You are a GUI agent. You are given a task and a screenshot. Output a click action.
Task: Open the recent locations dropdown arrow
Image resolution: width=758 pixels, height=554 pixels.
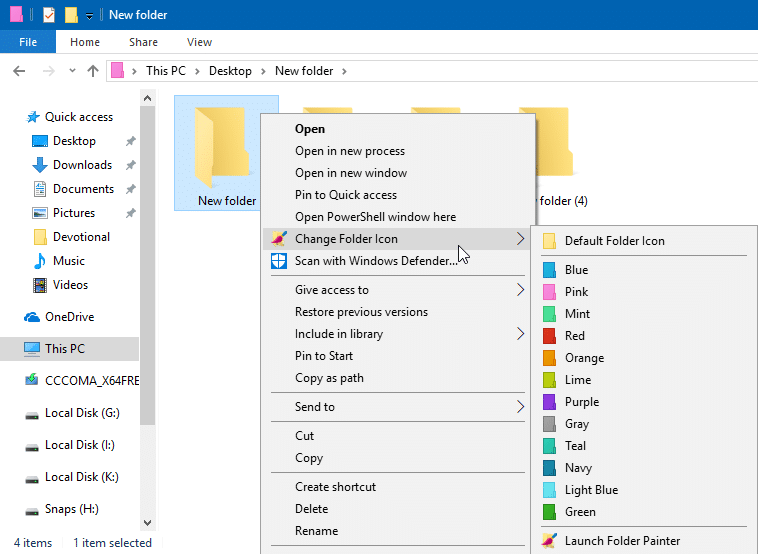pos(72,71)
